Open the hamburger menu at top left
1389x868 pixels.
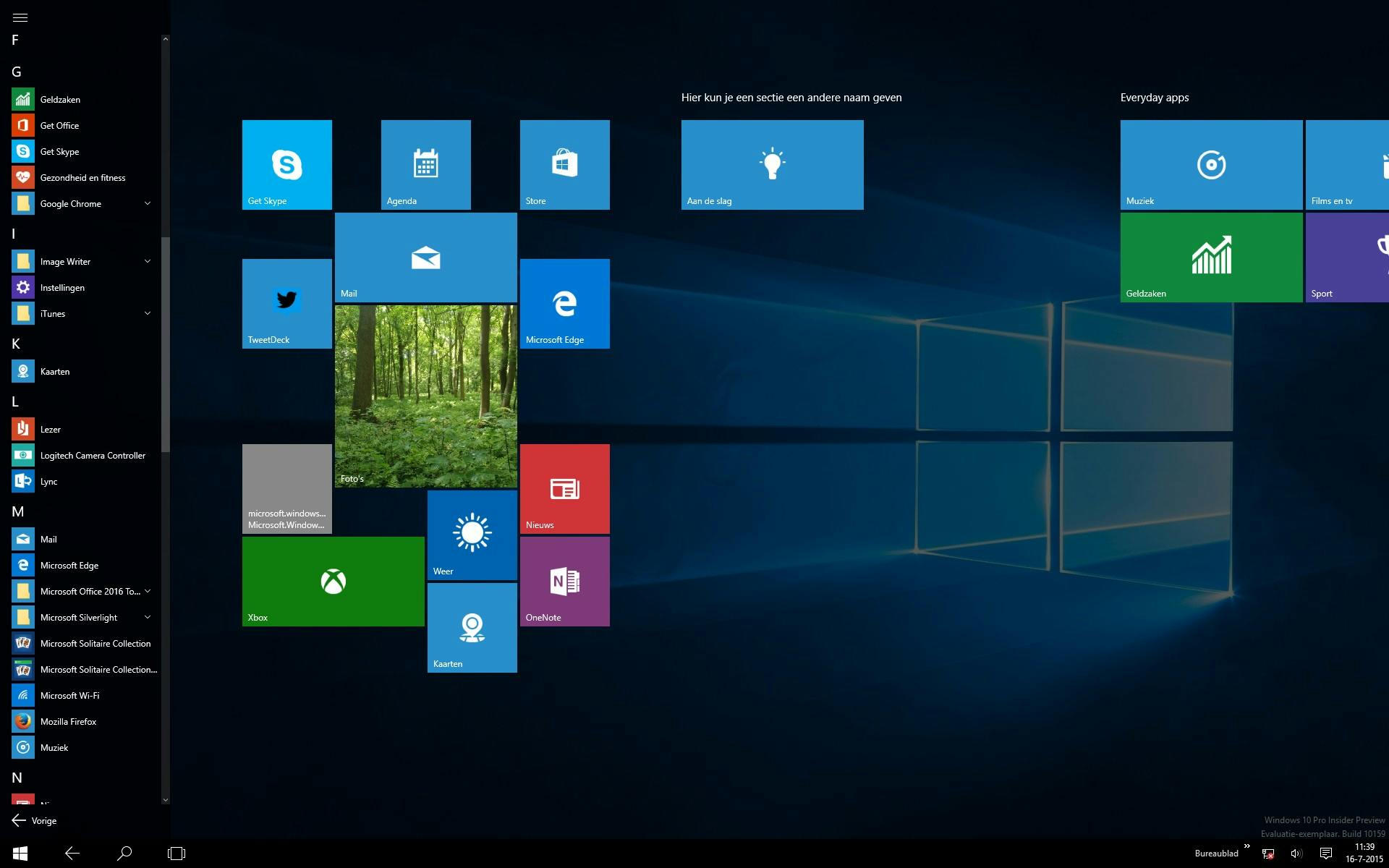pos(20,17)
